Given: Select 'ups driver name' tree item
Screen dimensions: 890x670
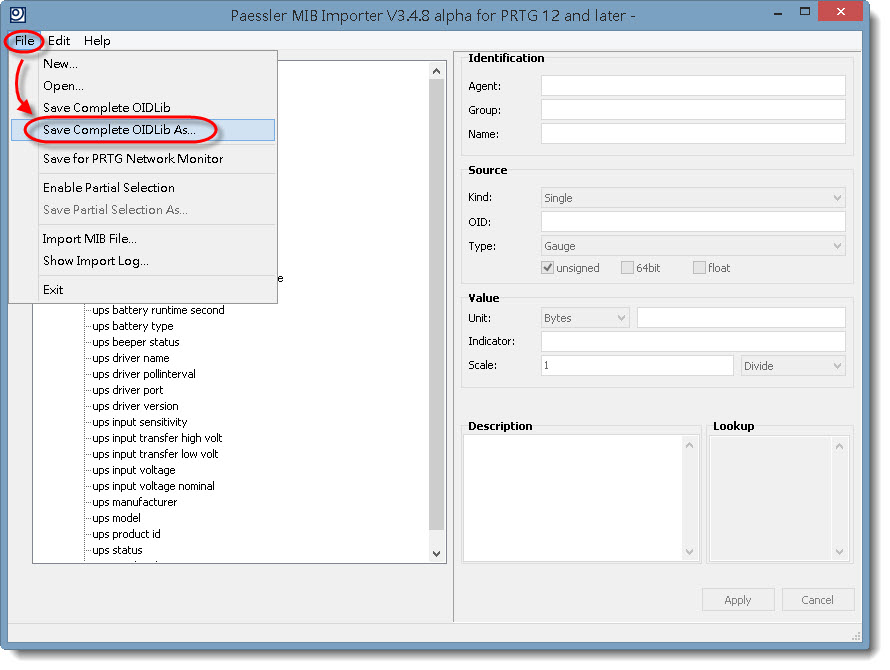Looking at the screenshot, I should point(131,358).
